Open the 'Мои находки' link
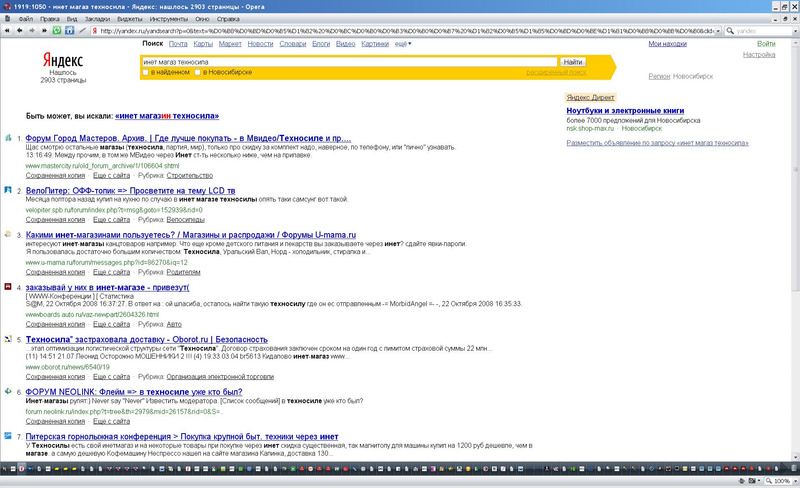The image size is (800, 488). coord(667,44)
